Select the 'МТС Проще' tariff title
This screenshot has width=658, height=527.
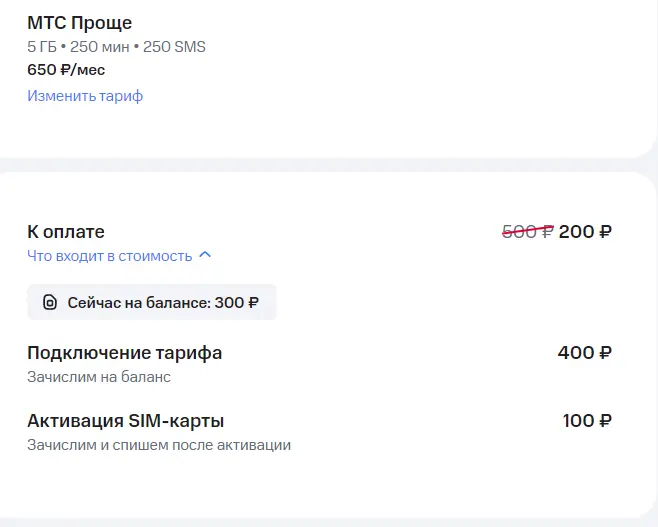pos(80,23)
